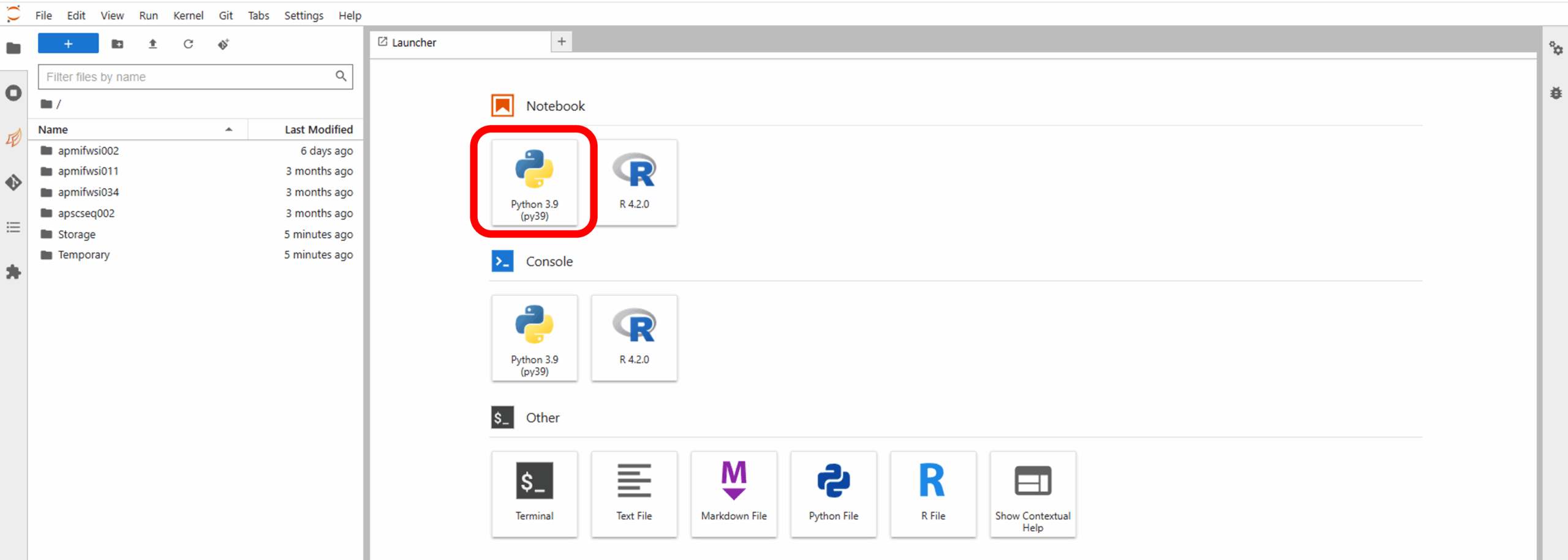Open the Storage folder
This screenshot has width=1568, height=560.
tap(77, 234)
